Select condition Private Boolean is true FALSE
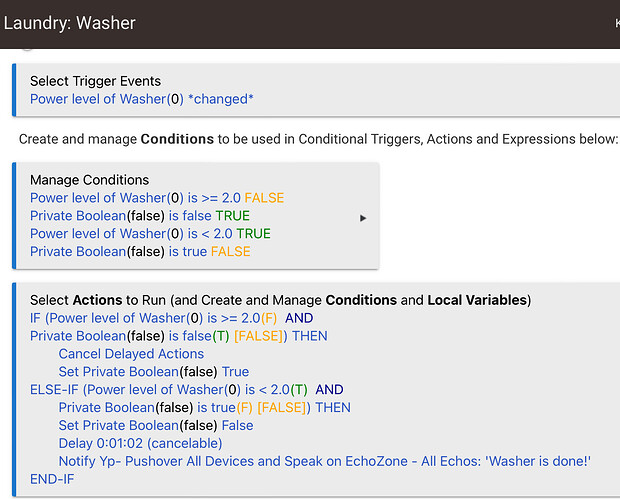Viewport: 620px width, 499px height. click(140, 251)
